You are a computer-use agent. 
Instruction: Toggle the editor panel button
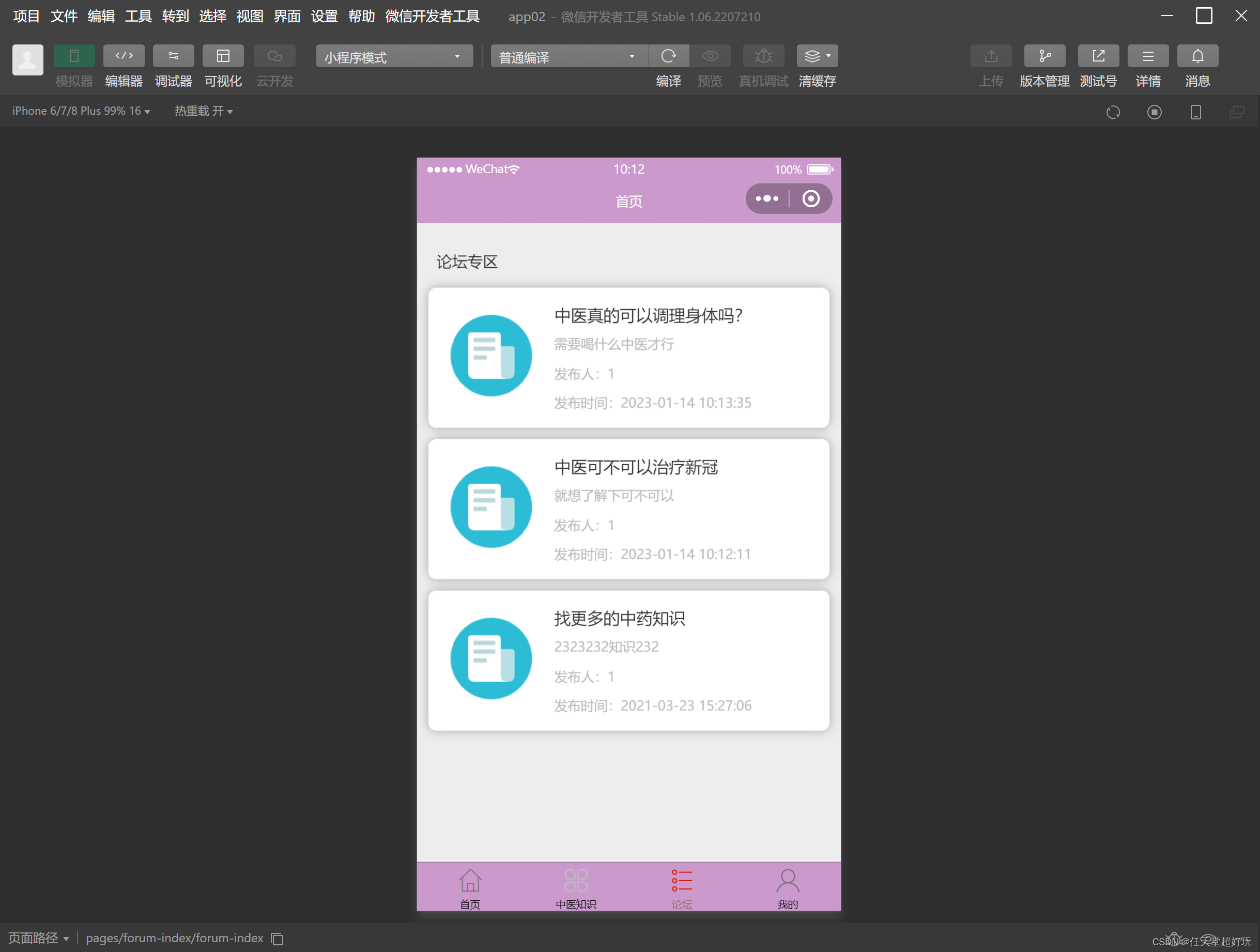124,56
